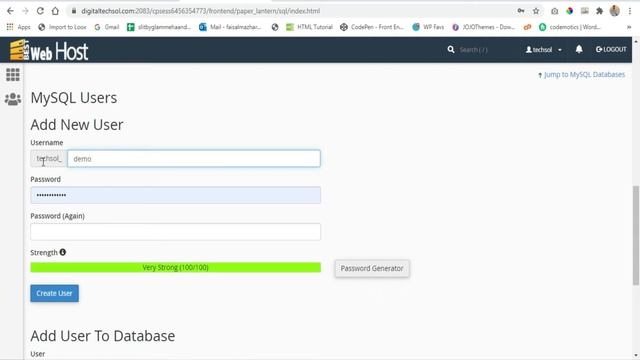Open the browser home page icon

[x=55, y=11]
